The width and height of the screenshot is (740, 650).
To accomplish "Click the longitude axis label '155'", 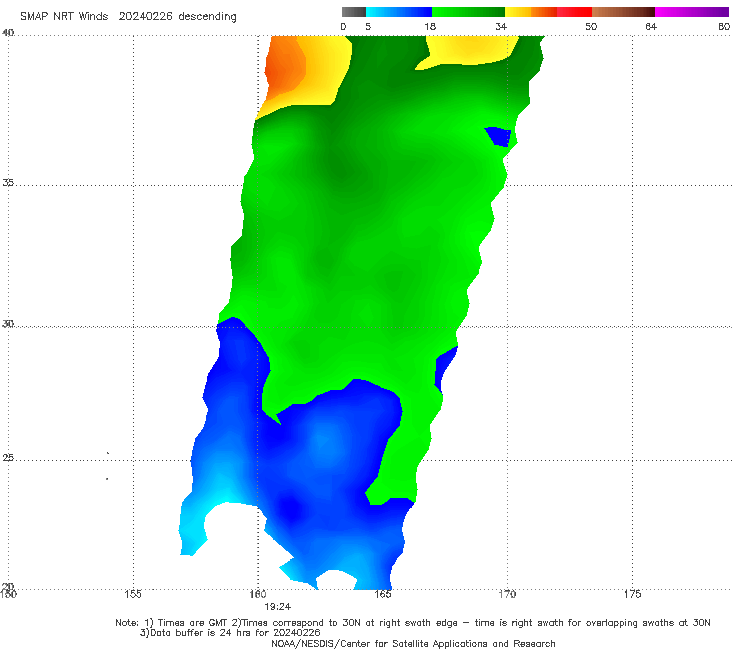I will tap(133, 594).
